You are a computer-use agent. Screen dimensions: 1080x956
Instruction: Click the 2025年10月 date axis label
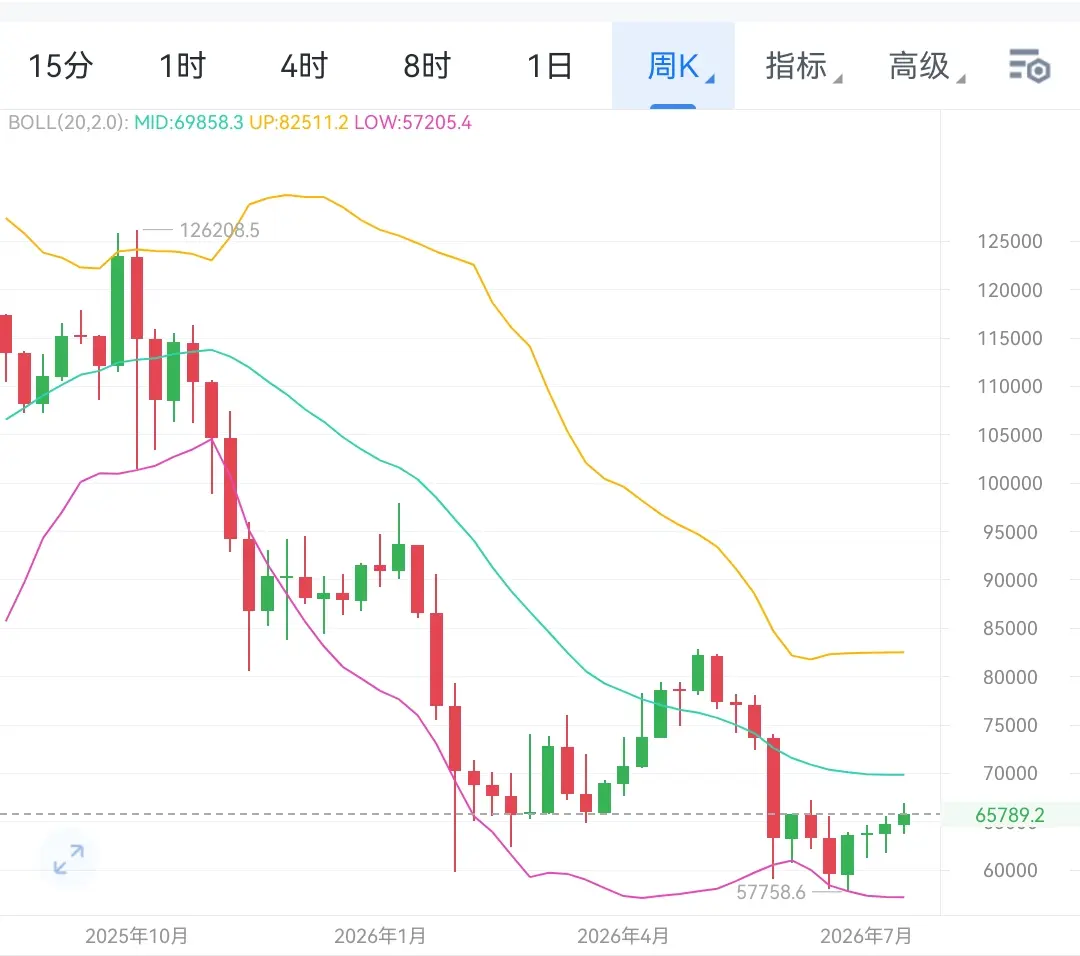point(136,936)
